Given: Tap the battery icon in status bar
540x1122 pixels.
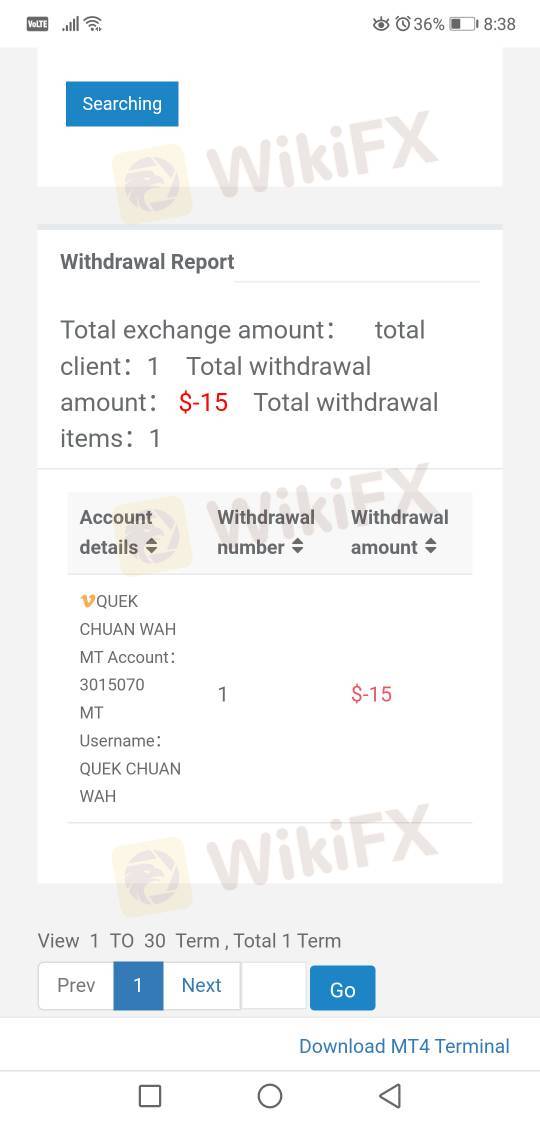Looking at the screenshot, I should 463,24.
